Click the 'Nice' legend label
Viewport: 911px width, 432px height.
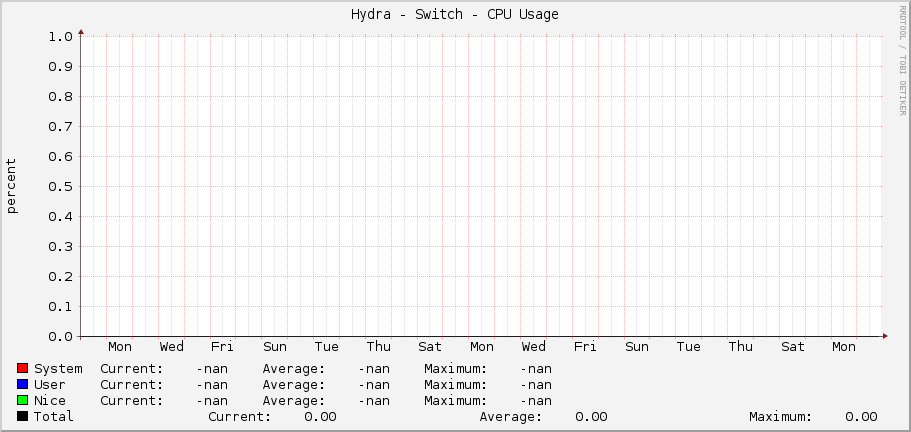tap(50, 401)
